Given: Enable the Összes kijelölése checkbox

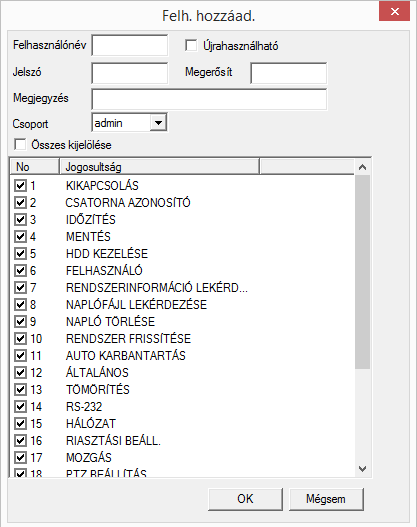Looking at the screenshot, I should (x=20, y=145).
